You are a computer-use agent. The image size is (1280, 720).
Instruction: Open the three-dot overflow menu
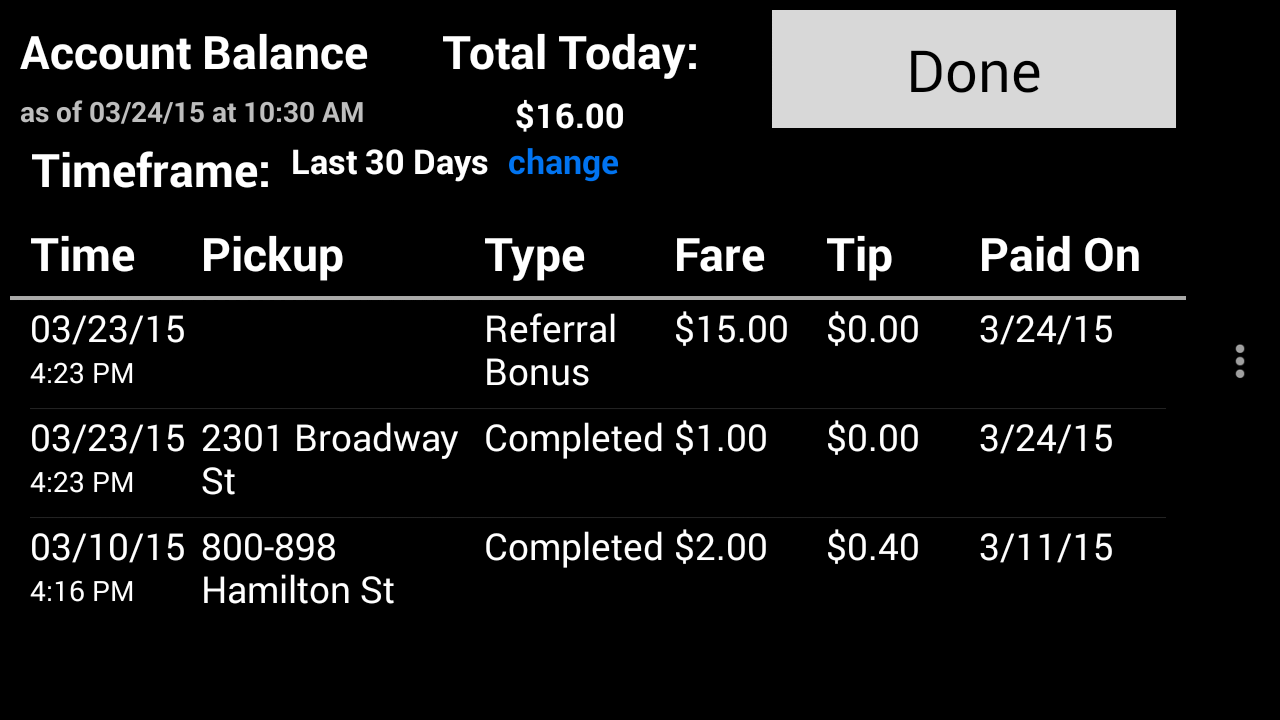[x=1239, y=361]
